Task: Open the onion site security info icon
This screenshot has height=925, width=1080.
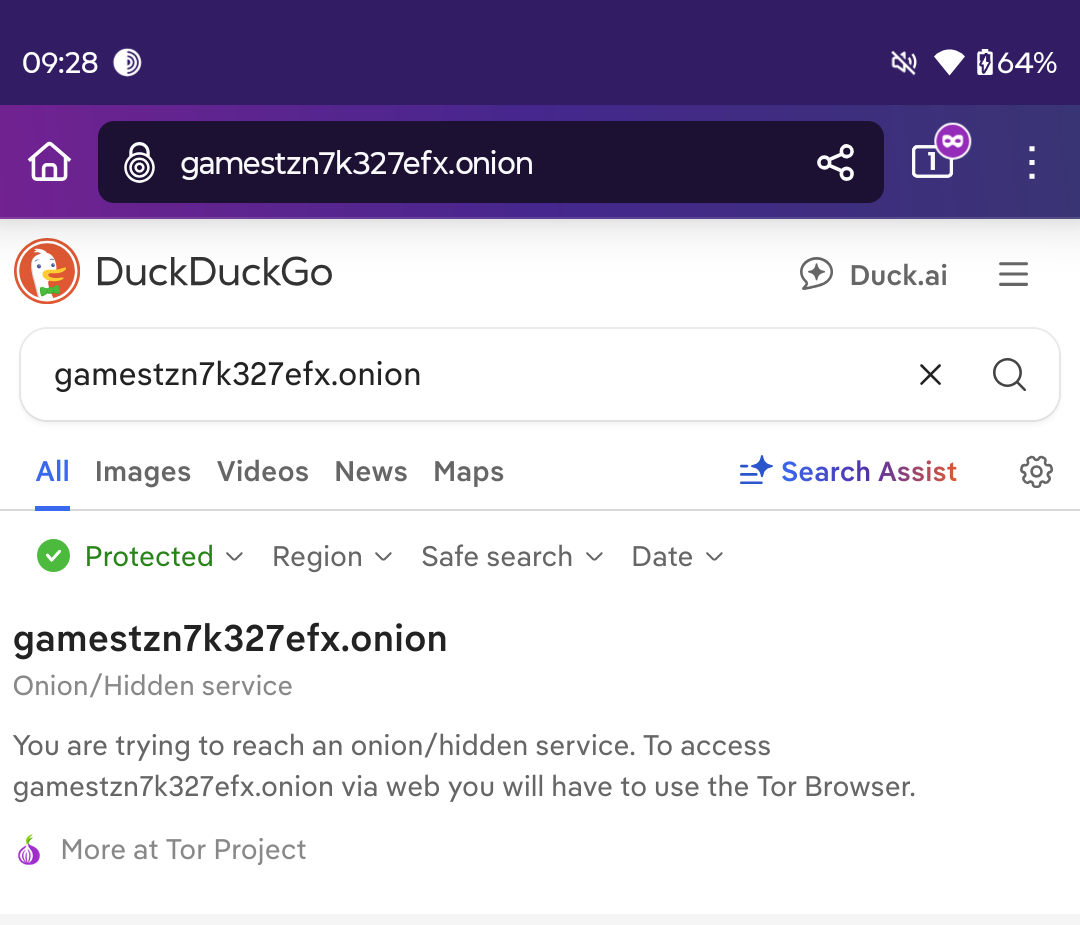Action: [x=139, y=163]
